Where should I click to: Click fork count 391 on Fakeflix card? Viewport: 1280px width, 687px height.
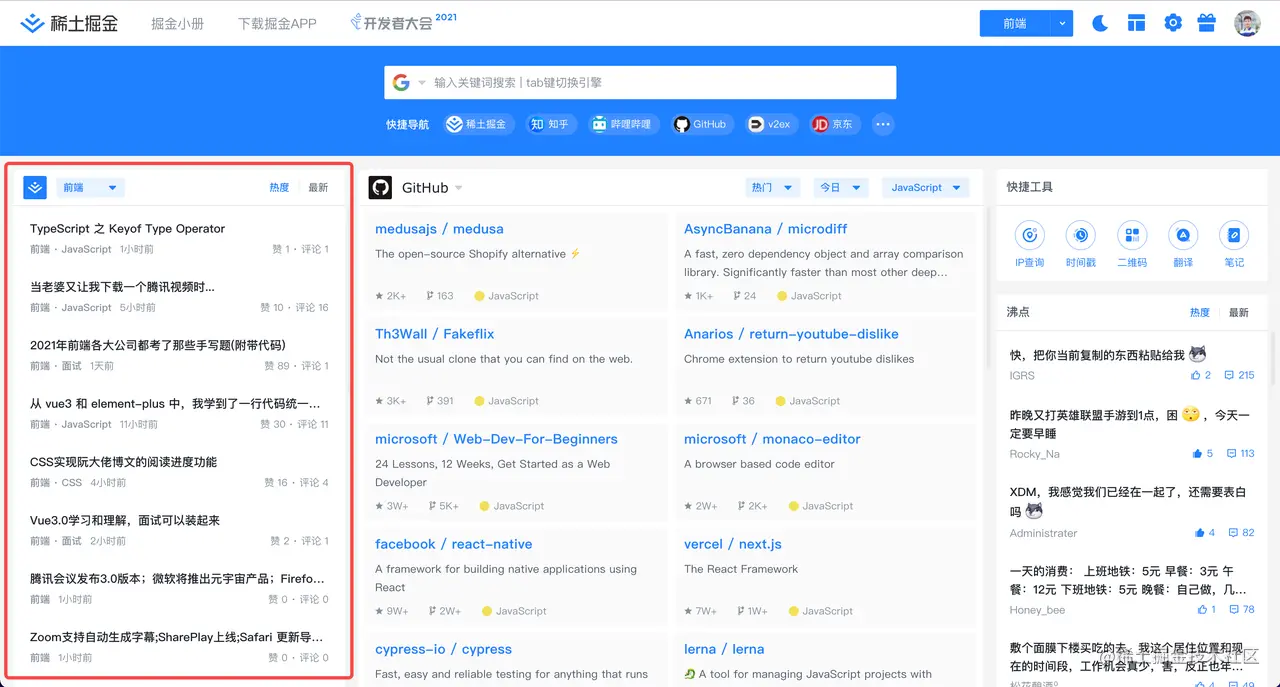tap(440, 401)
